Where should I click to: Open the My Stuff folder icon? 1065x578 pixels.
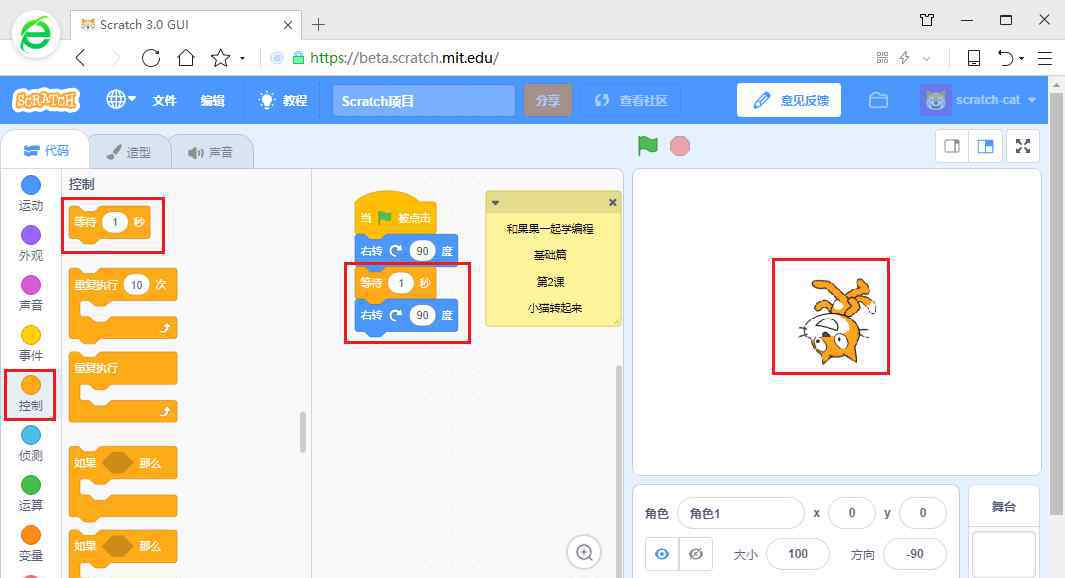tap(878, 100)
